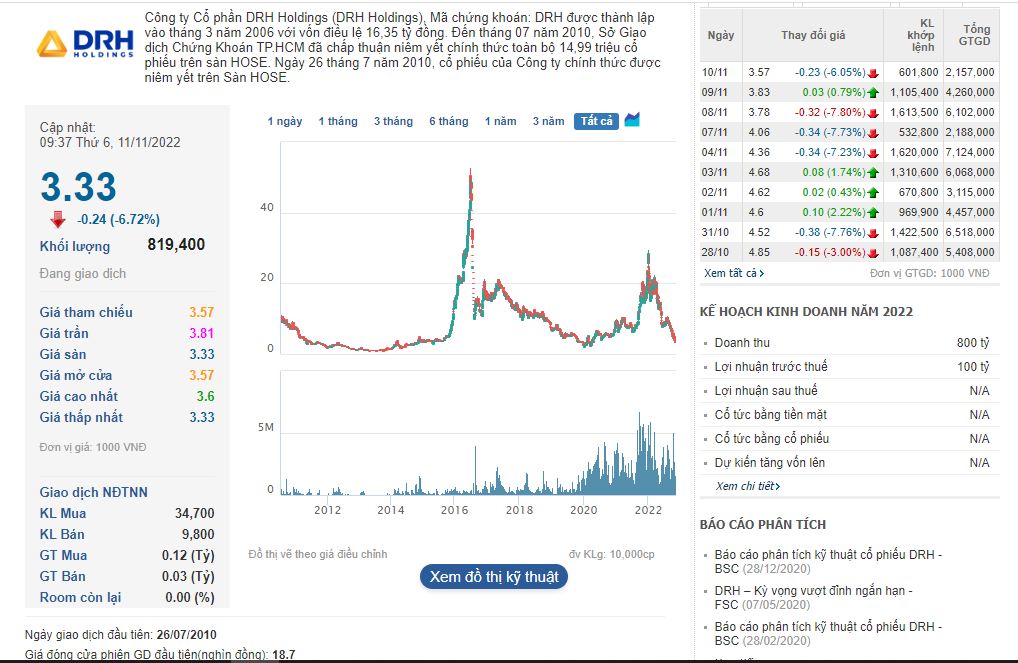The width and height of the screenshot is (1018, 663).
Task: Click the KL Bán value 9,800
Action: tap(198, 534)
